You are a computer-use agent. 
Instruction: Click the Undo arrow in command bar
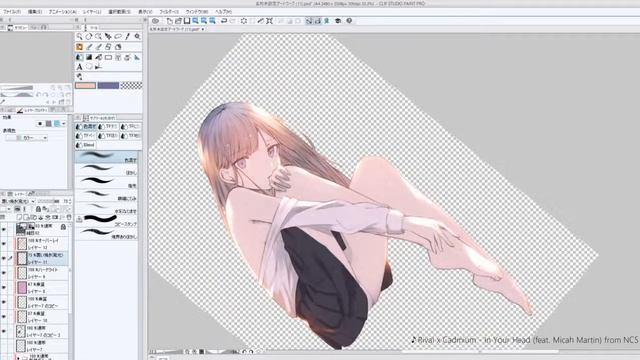tap(224, 21)
